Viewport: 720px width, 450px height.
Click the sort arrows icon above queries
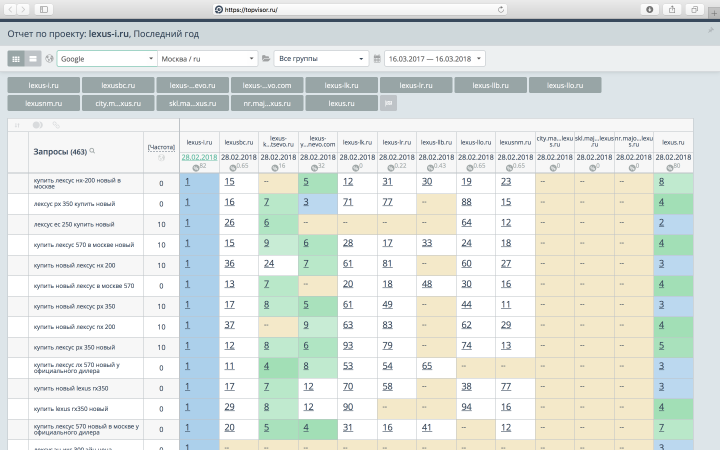17,125
